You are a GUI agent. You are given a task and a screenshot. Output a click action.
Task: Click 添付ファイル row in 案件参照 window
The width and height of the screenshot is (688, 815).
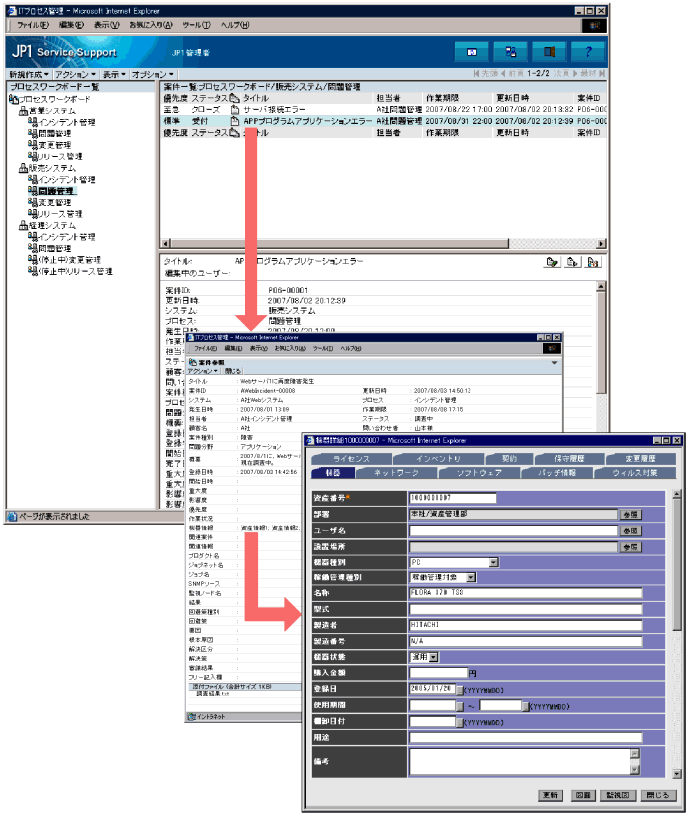[x=244, y=687]
